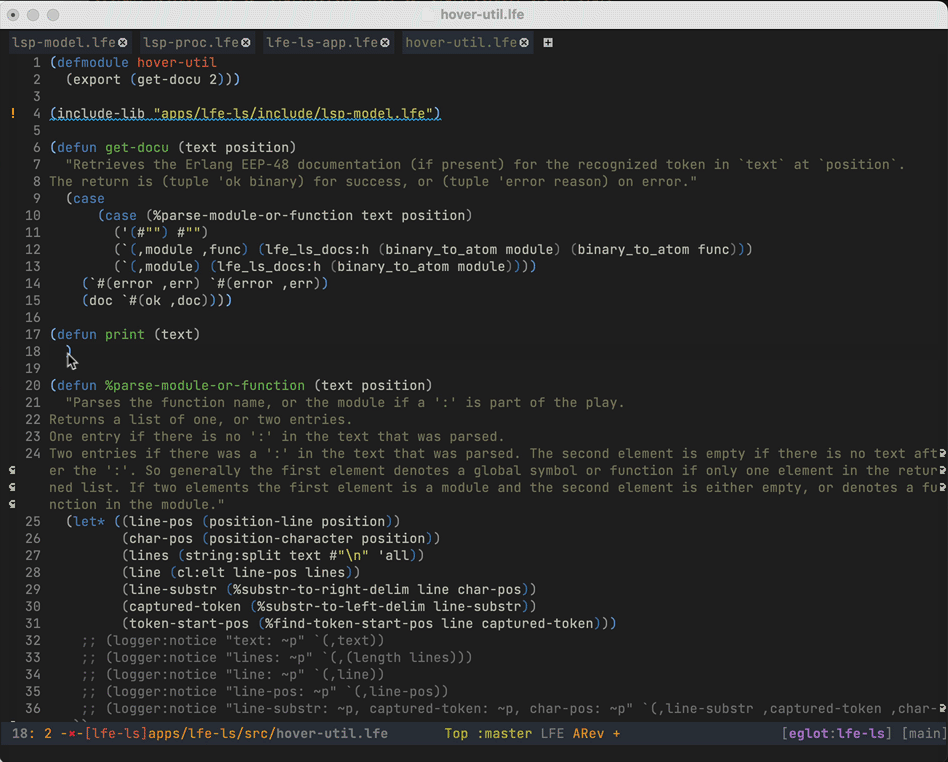Click the truncation arrow at end of line 36
948x762 pixels.
[x=942, y=708]
